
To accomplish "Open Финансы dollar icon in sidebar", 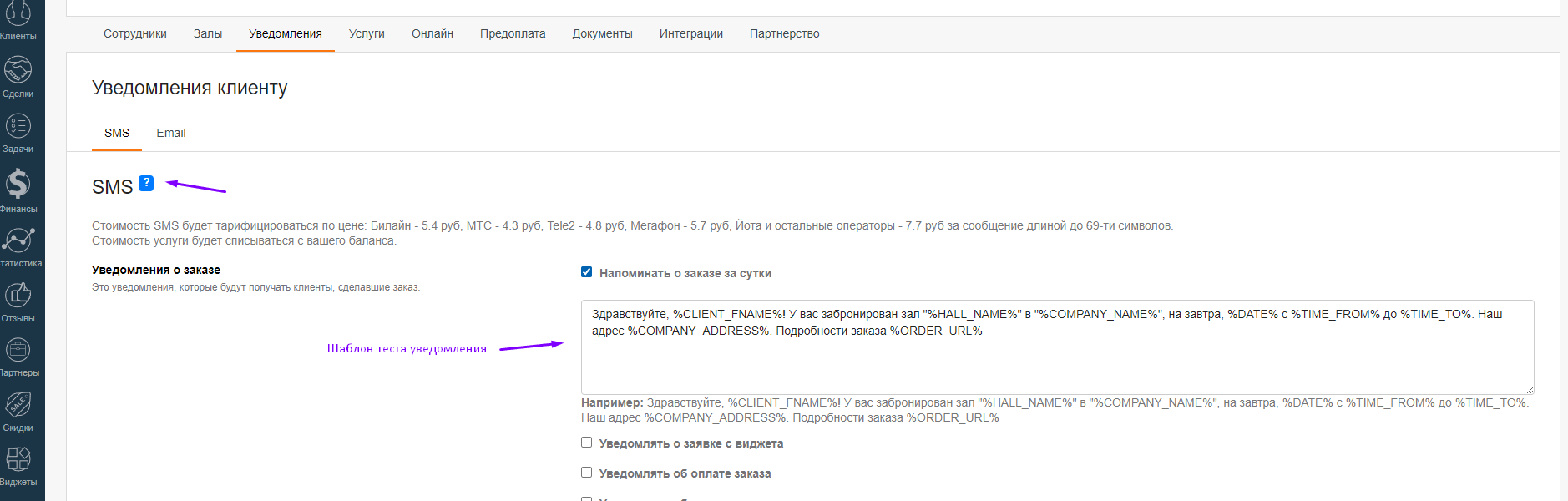I will [18, 184].
